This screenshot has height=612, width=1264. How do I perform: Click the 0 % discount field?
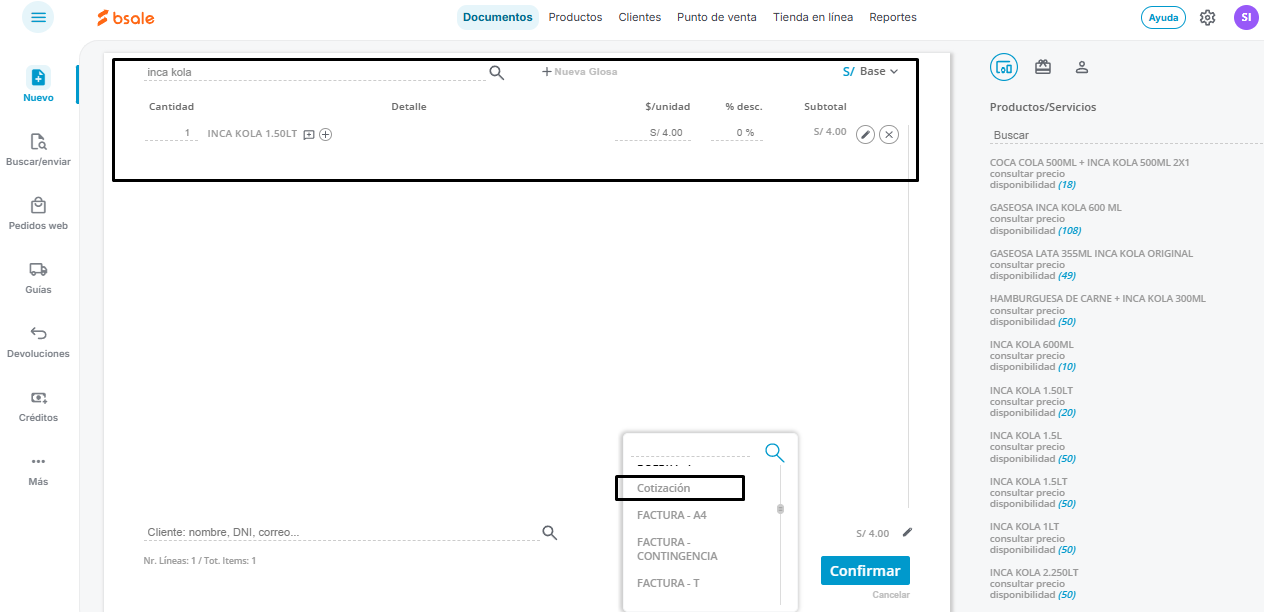(737, 133)
